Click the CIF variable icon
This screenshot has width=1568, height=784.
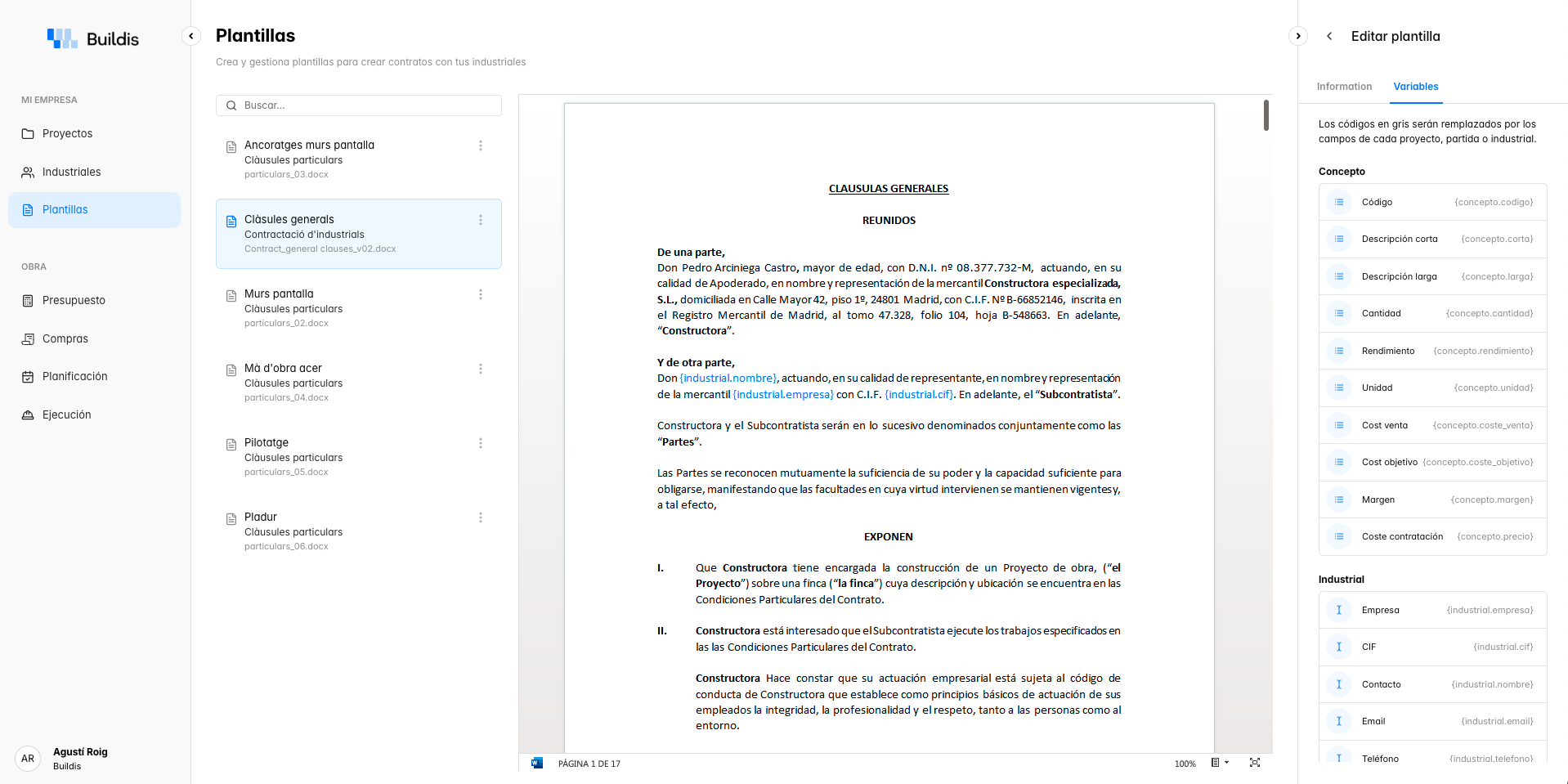1339,647
